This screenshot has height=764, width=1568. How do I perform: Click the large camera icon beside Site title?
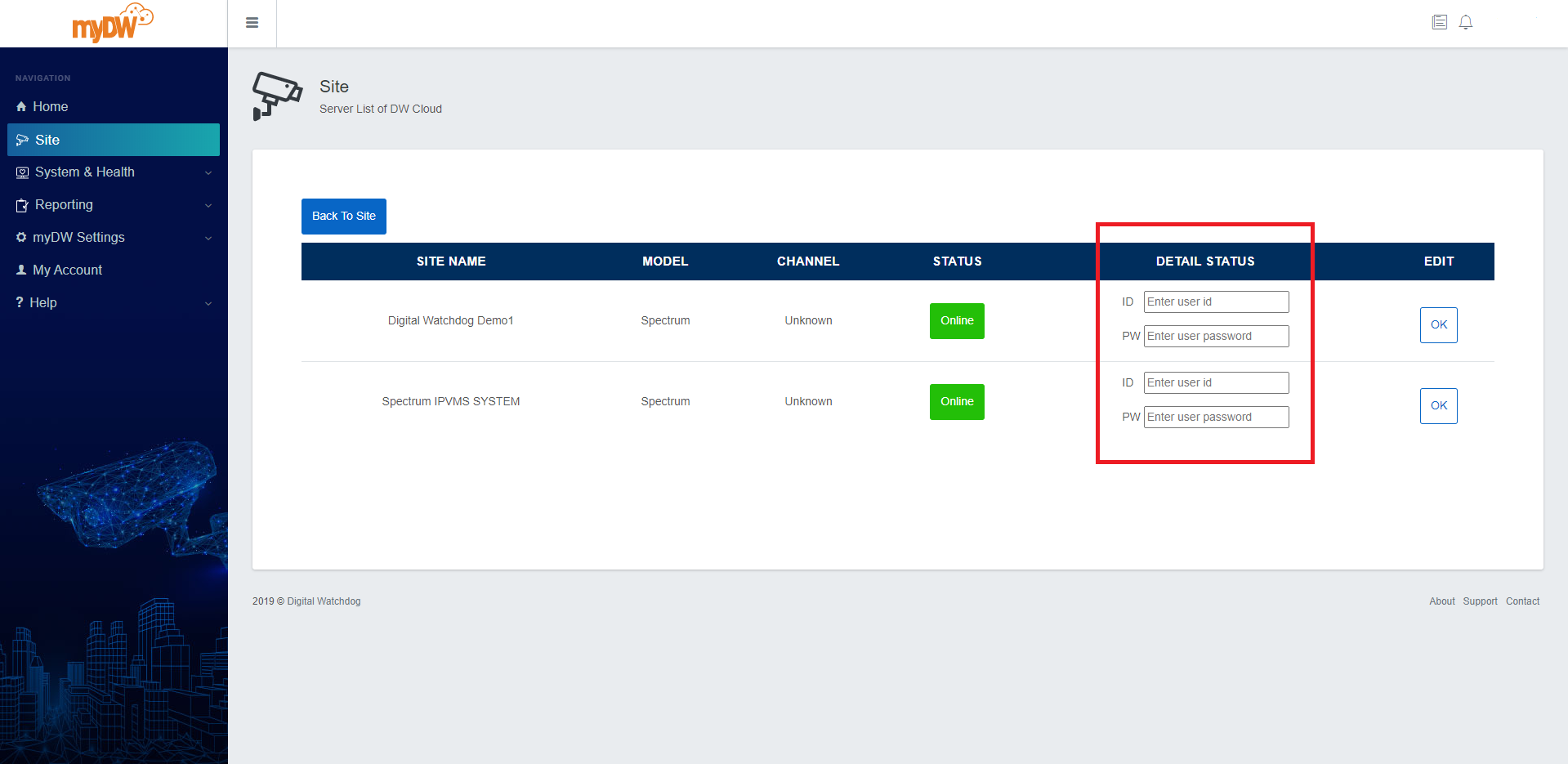(x=277, y=96)
